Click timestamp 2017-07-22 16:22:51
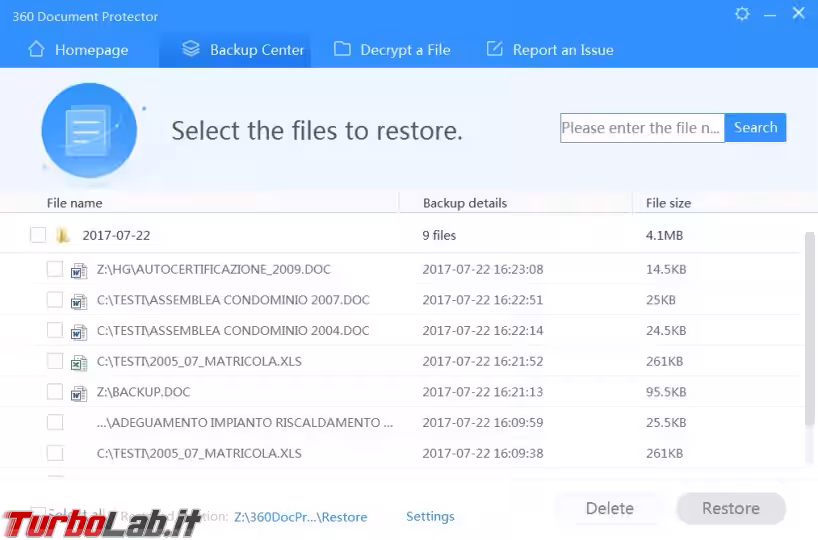 click(x=483, y=300)
